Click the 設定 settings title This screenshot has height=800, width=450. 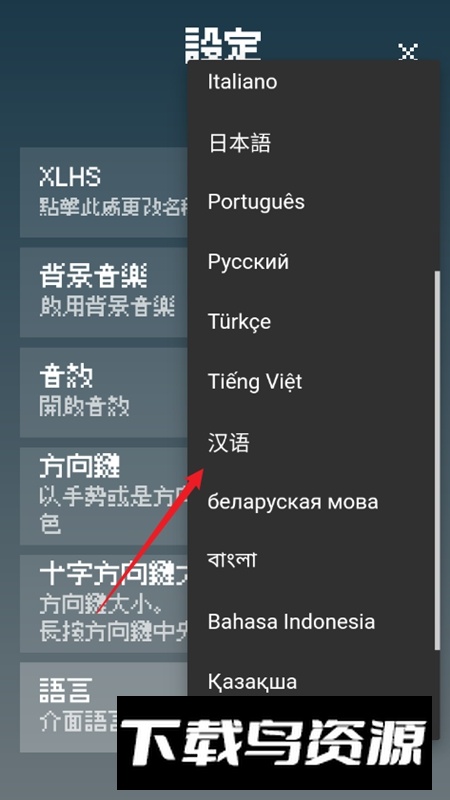(223, 45)
